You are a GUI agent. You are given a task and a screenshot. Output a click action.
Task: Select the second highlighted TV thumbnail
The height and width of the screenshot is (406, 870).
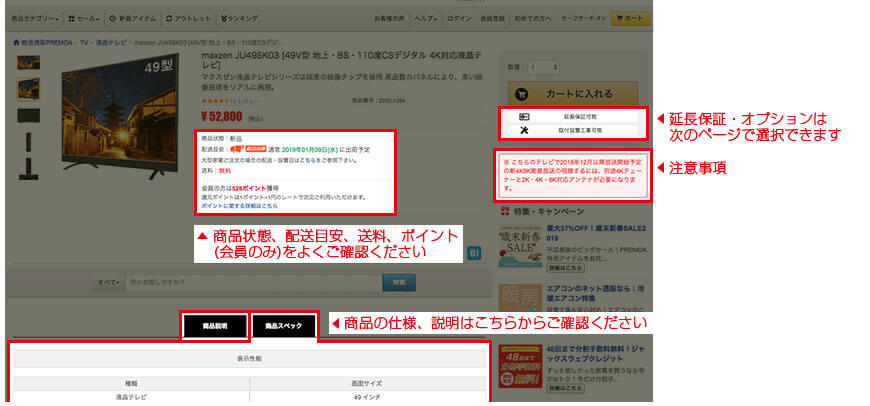coord(28,89)
